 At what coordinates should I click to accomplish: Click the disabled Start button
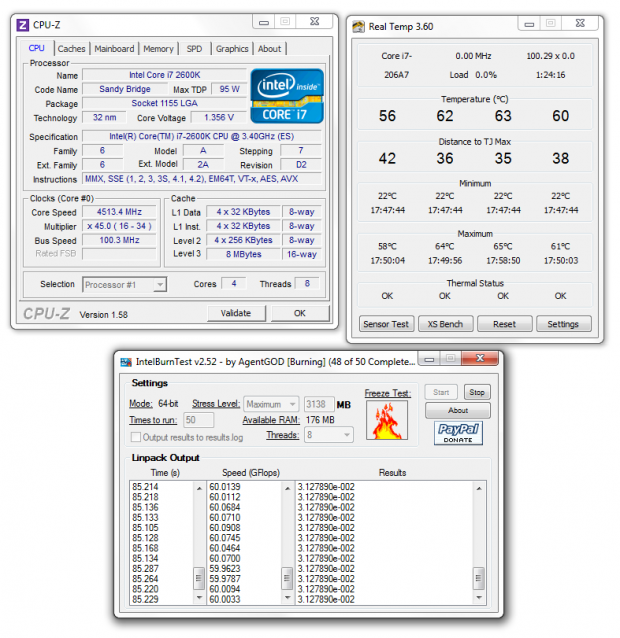click(441, 392)
